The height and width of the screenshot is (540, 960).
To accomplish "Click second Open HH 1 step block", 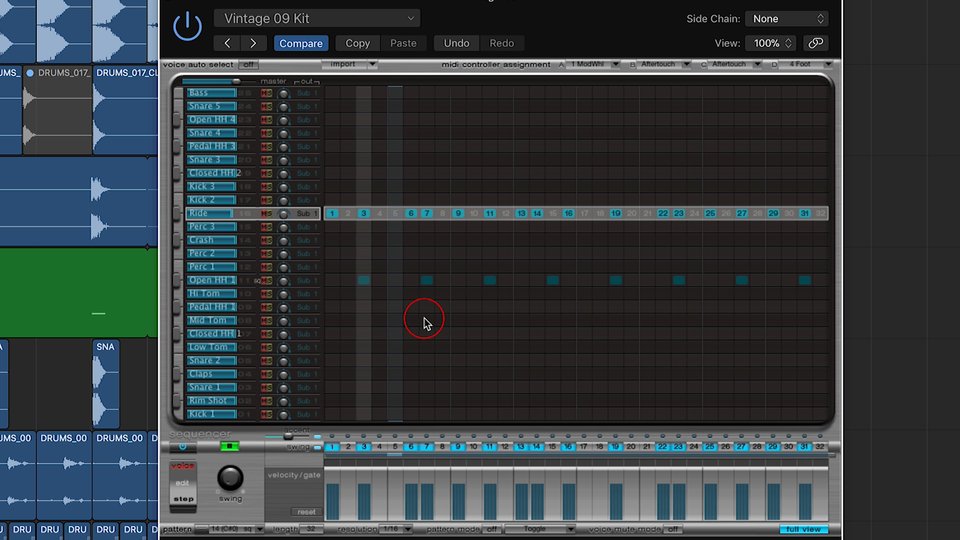I will (427, 280).
